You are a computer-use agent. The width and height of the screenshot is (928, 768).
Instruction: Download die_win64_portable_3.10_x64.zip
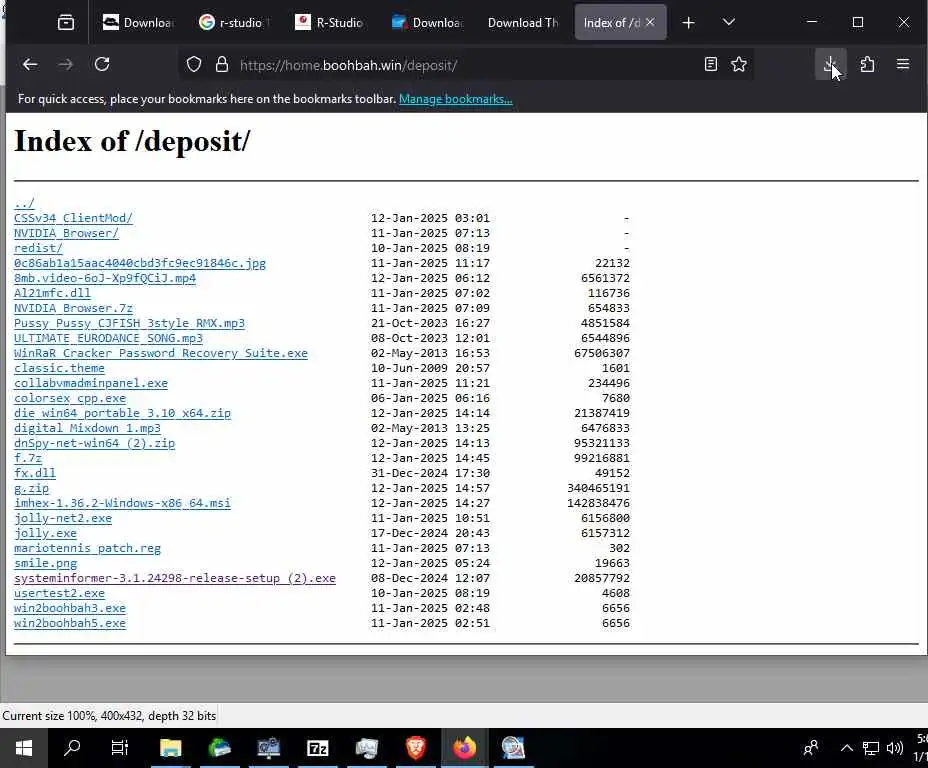pos(123,413)
